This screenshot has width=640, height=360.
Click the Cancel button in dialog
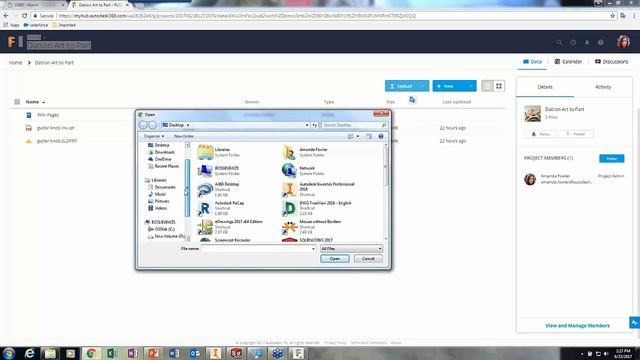[x=368, y=259]
